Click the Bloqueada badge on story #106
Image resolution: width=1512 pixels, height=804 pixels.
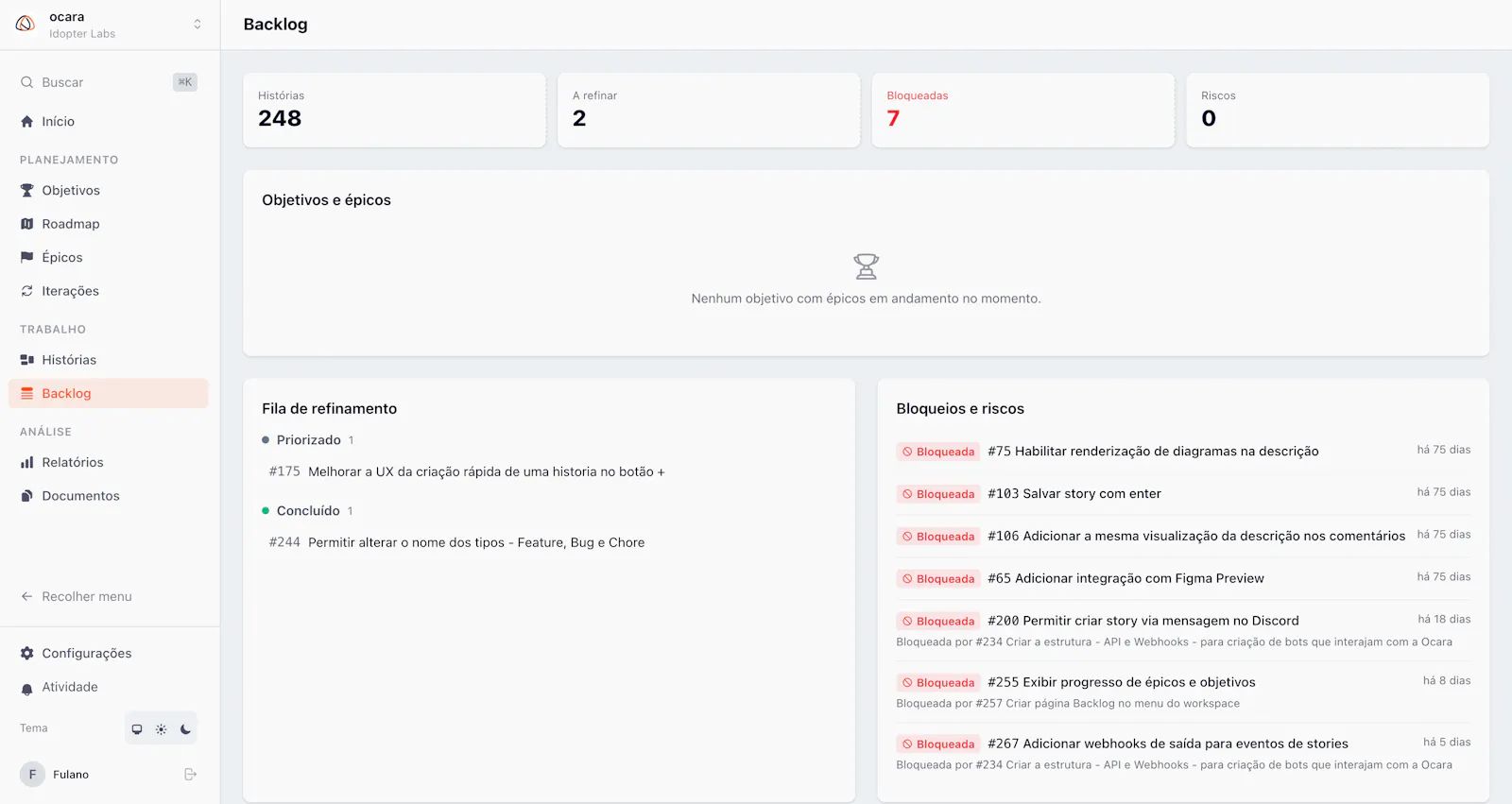coord(938,537)
